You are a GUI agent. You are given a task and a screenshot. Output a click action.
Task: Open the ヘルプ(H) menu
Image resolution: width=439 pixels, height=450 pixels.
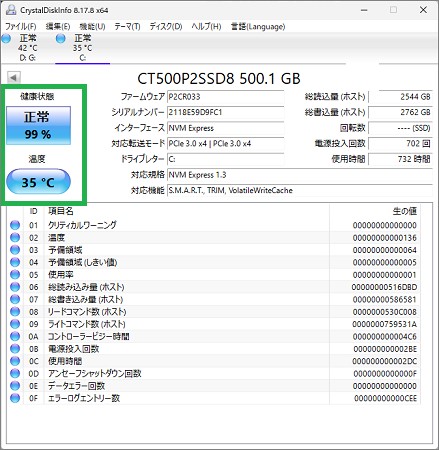click(x=206, y=26)
